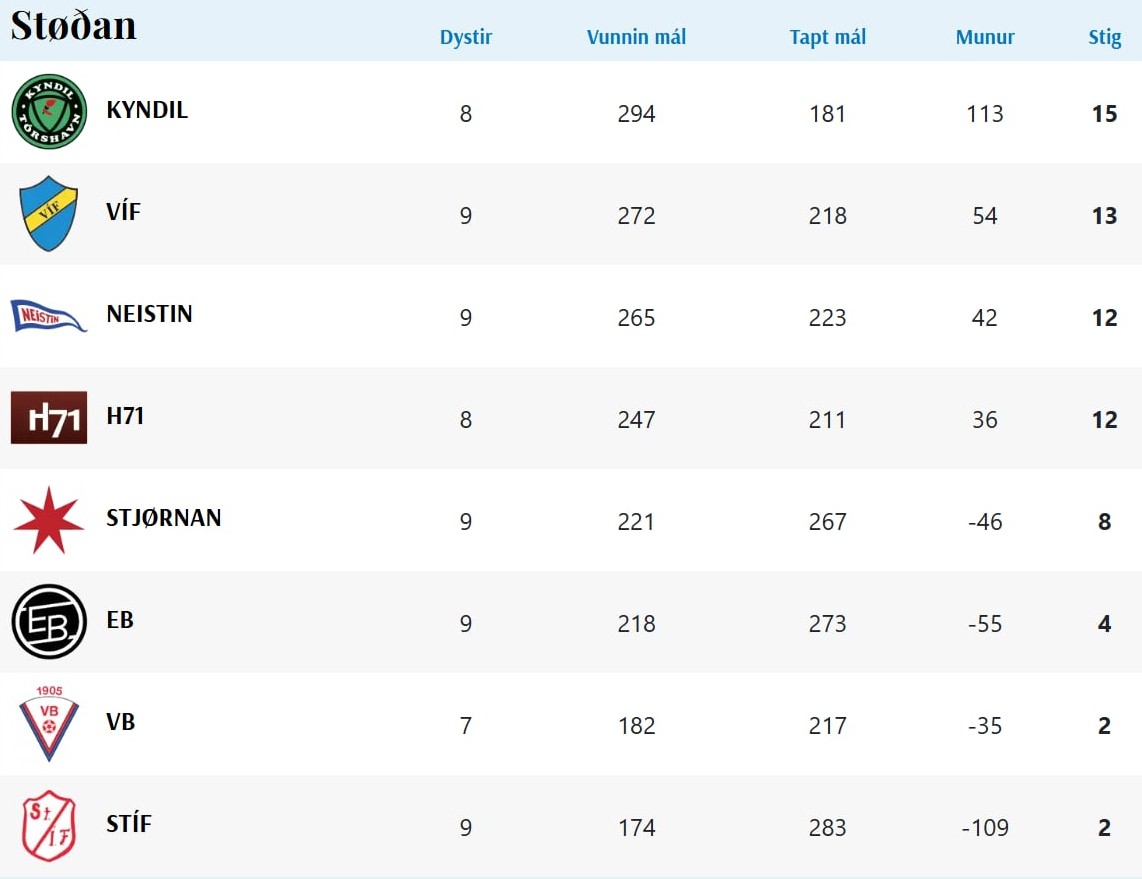The height and width of the screenshot is (879, 1142).
Task: Click the VB 1905 crest
Action: 49,723
